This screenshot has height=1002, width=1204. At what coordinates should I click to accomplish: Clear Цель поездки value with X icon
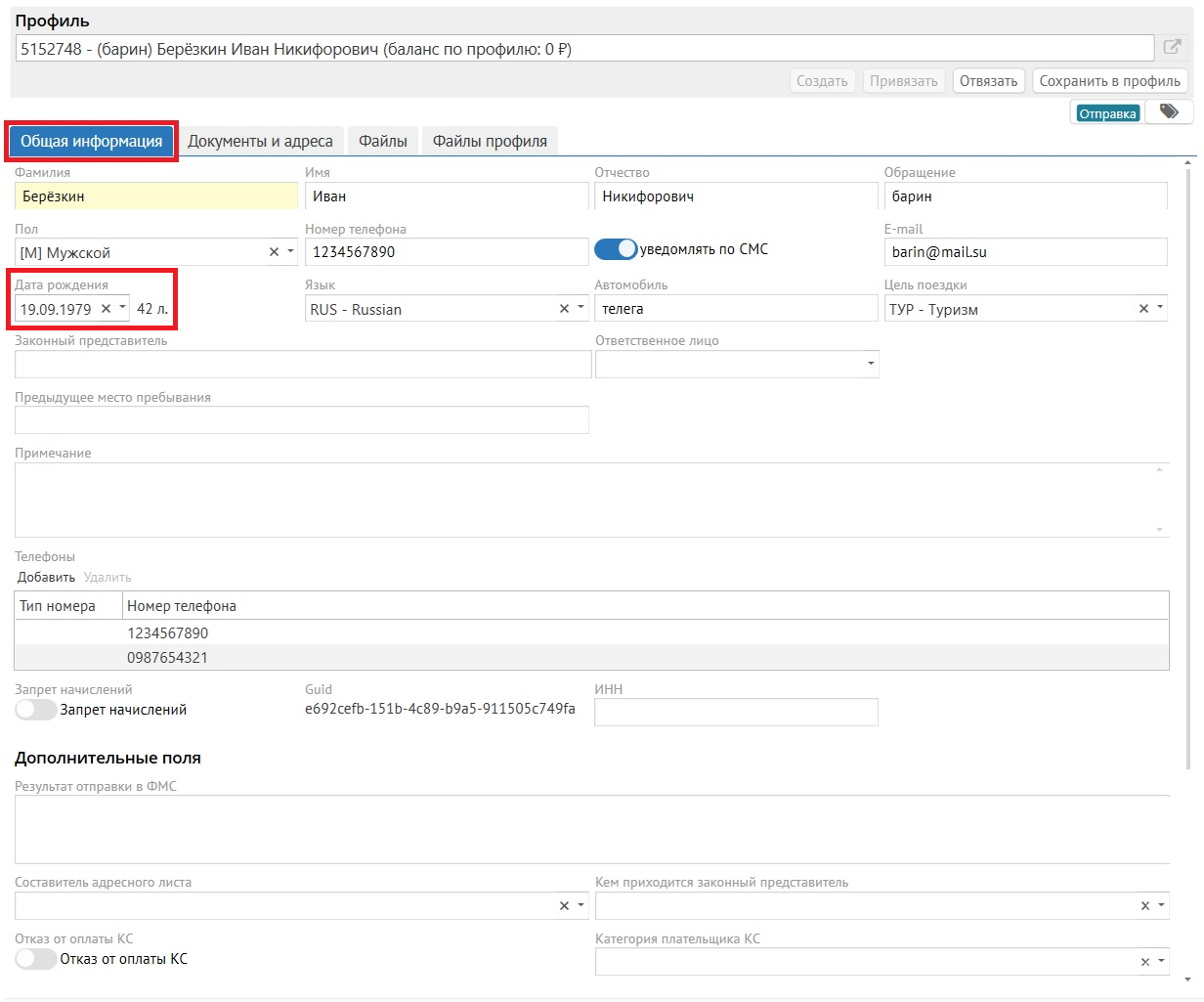pyautogui.click(x=1143, y=309)
